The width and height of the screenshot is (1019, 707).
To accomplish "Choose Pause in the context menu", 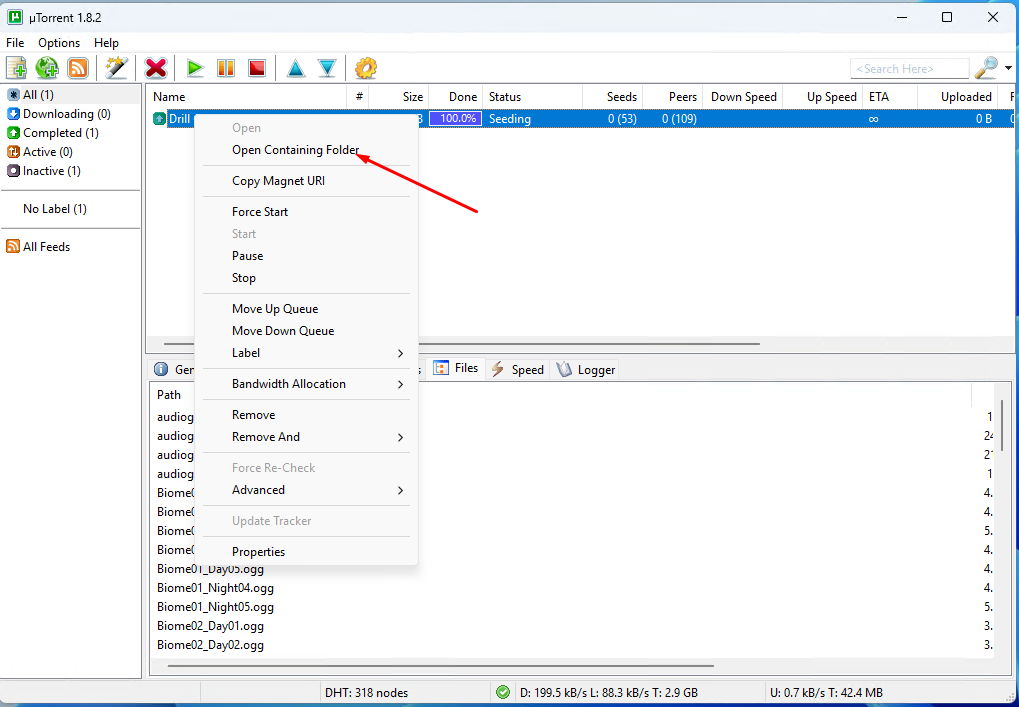I will point(306,256).
